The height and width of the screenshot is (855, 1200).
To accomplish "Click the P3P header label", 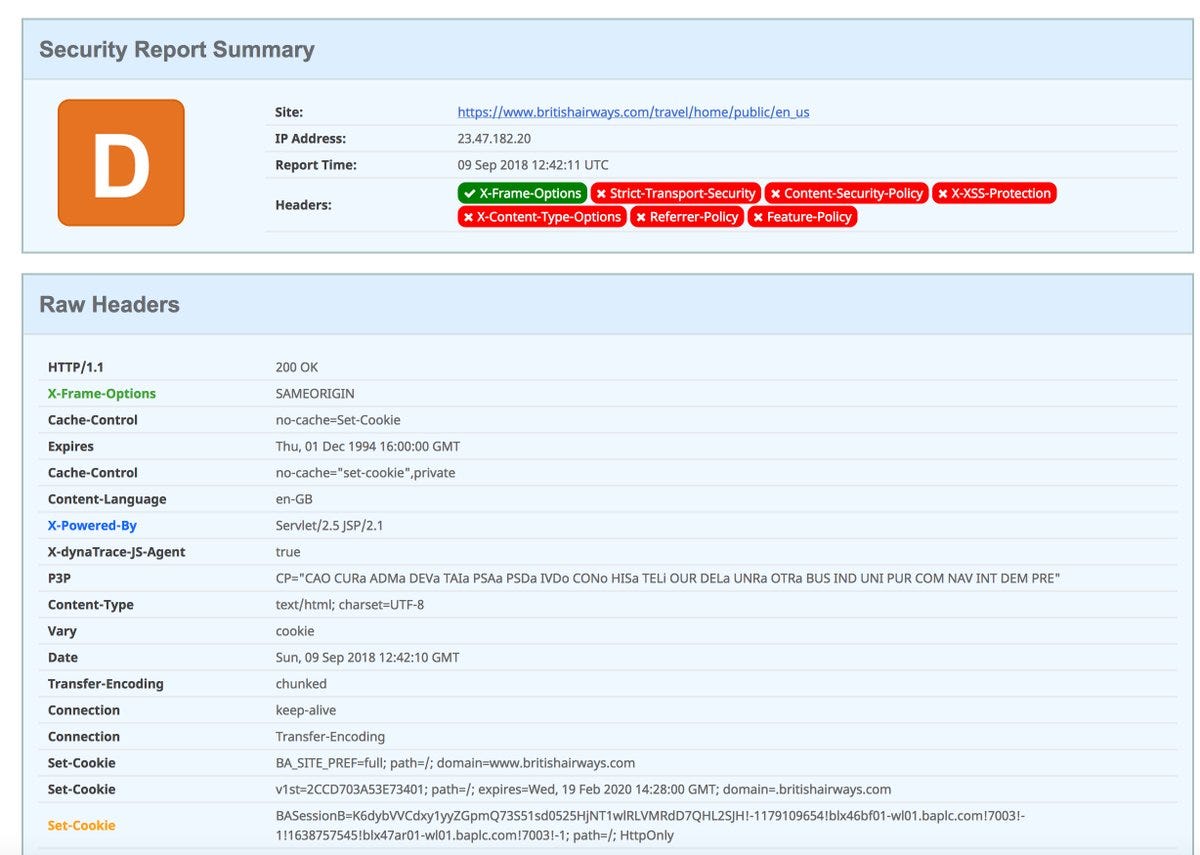I will pos(60,578).
